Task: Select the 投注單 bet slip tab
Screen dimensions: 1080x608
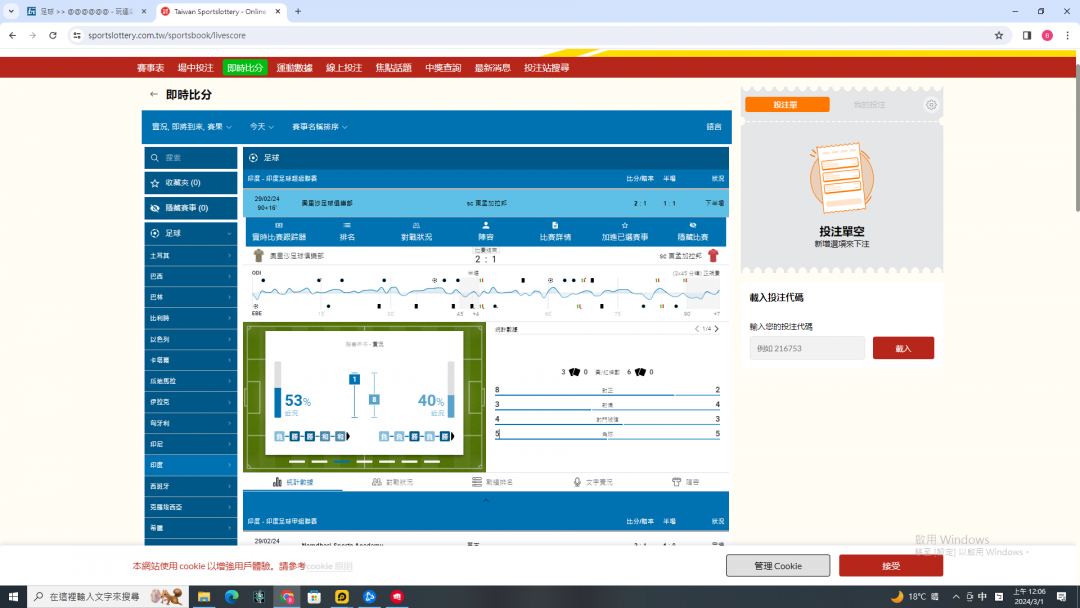Action: tap(787, 105)
